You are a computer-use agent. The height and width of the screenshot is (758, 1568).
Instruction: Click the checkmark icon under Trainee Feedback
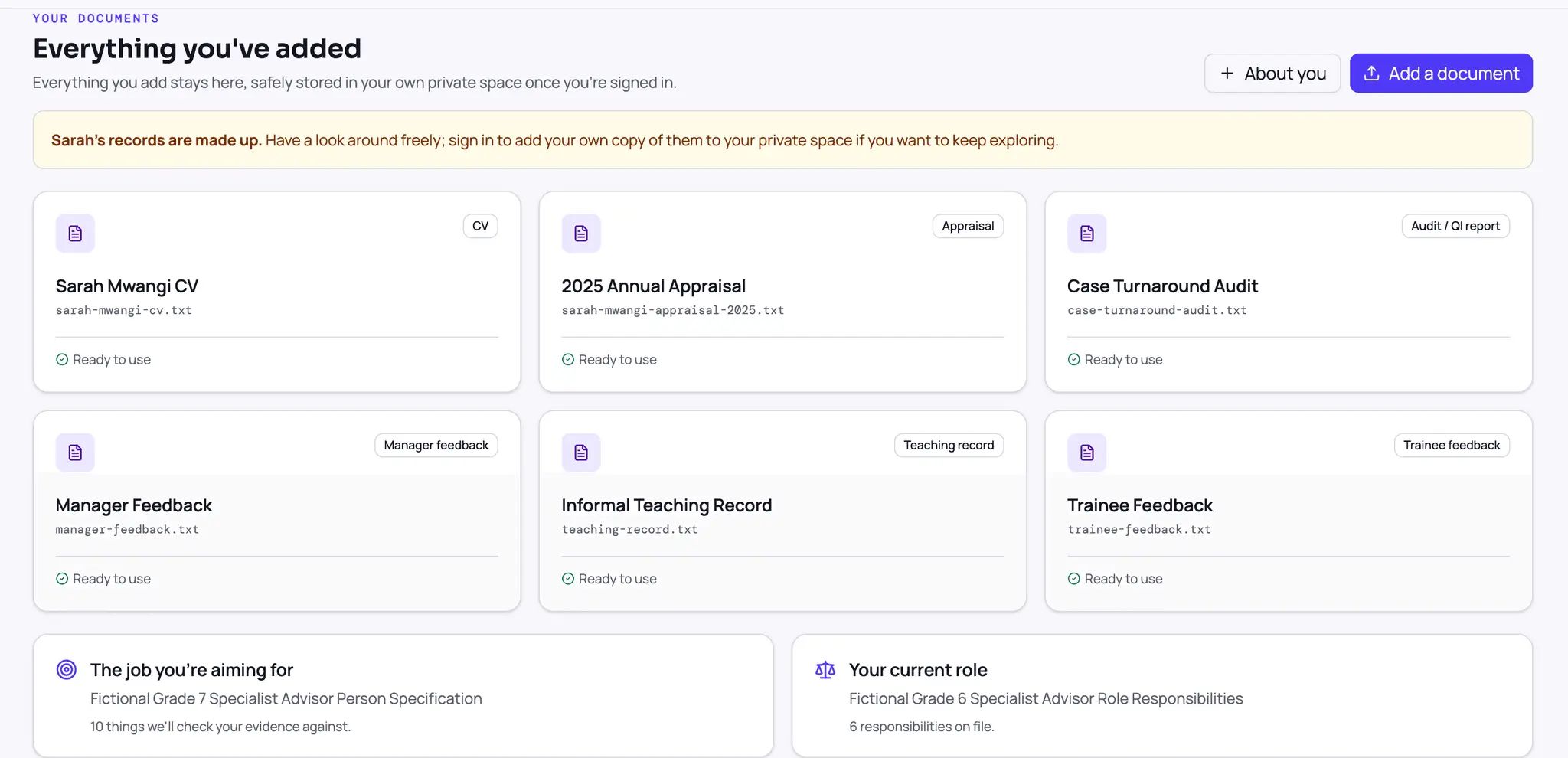click(1074, 579)
